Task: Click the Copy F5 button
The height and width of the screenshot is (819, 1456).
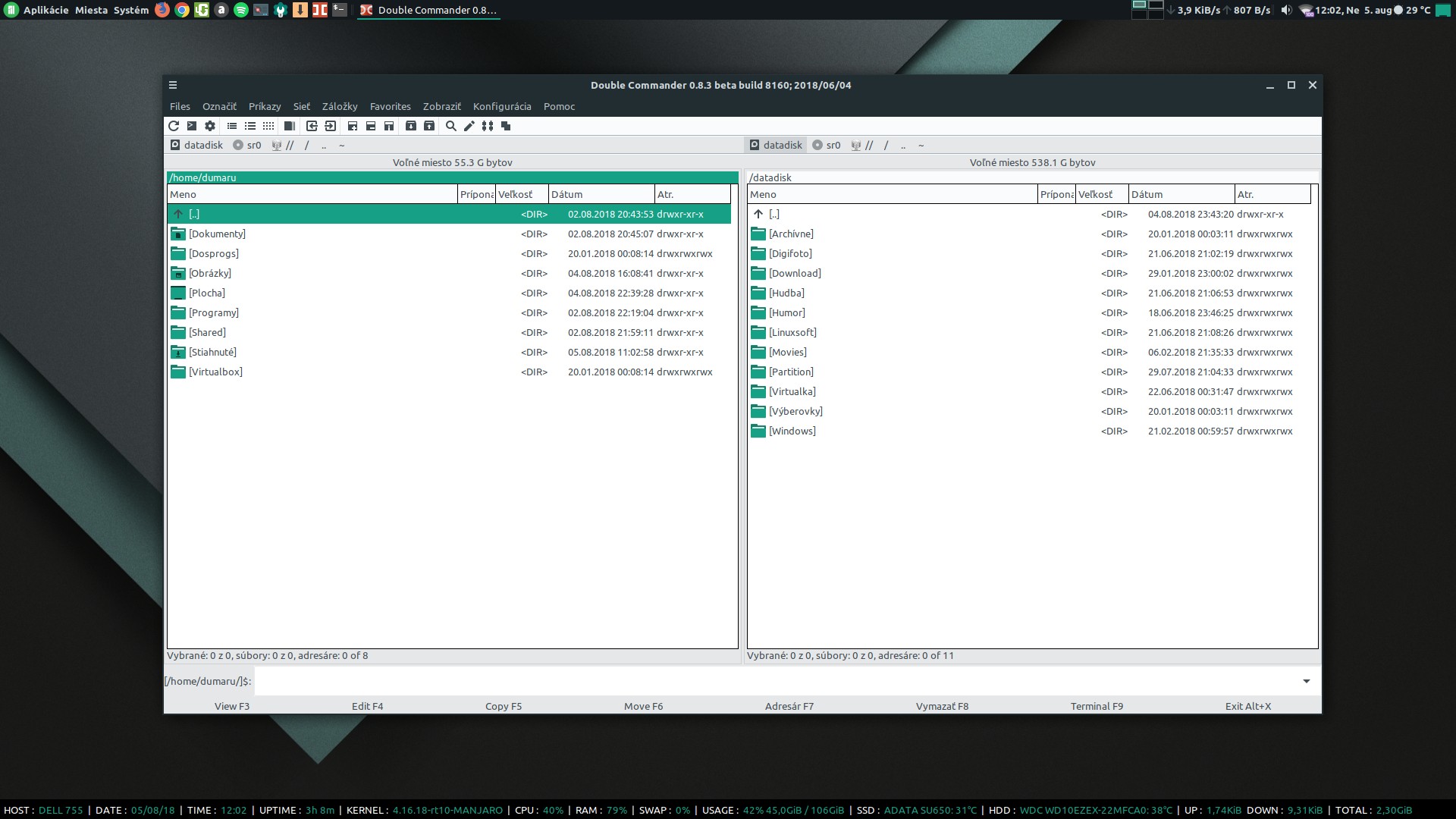Action: pos(504,706)
